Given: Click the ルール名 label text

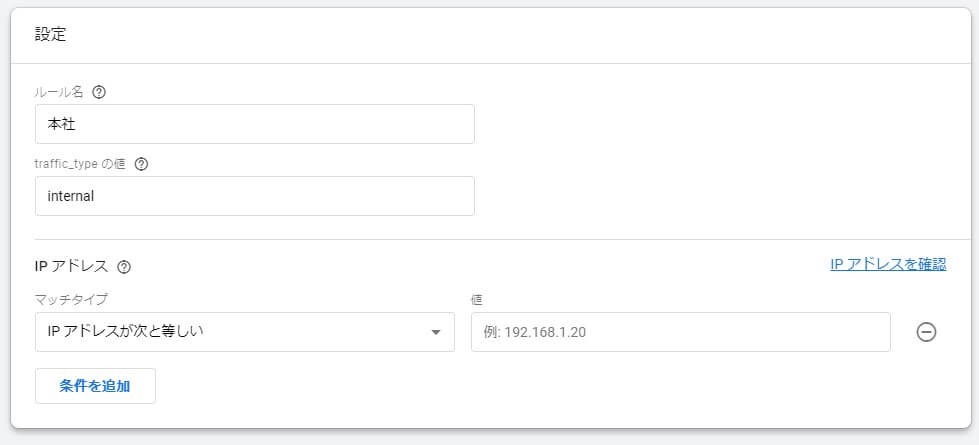Looking at the screenshot, I should pyautogui.click(x=61, y=92).
